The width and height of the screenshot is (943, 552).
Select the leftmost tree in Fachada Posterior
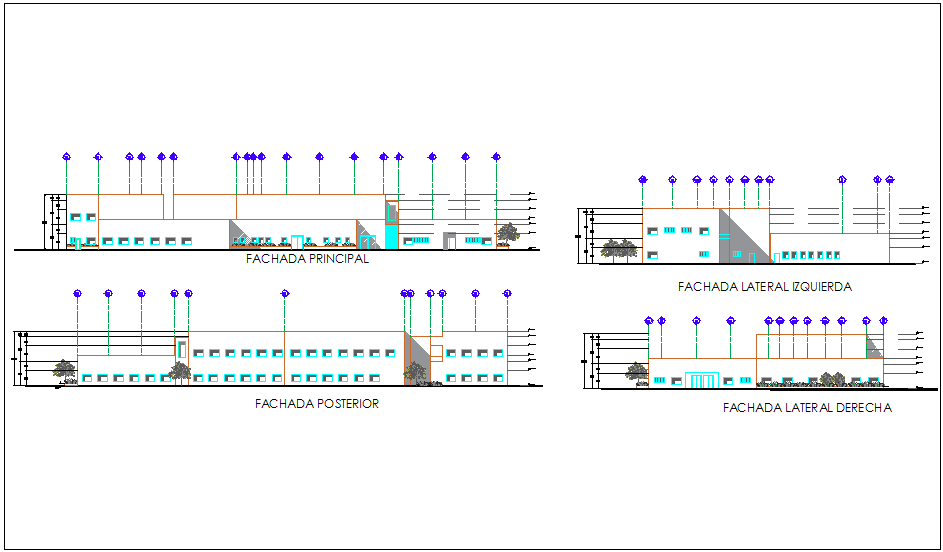point(65,370)
